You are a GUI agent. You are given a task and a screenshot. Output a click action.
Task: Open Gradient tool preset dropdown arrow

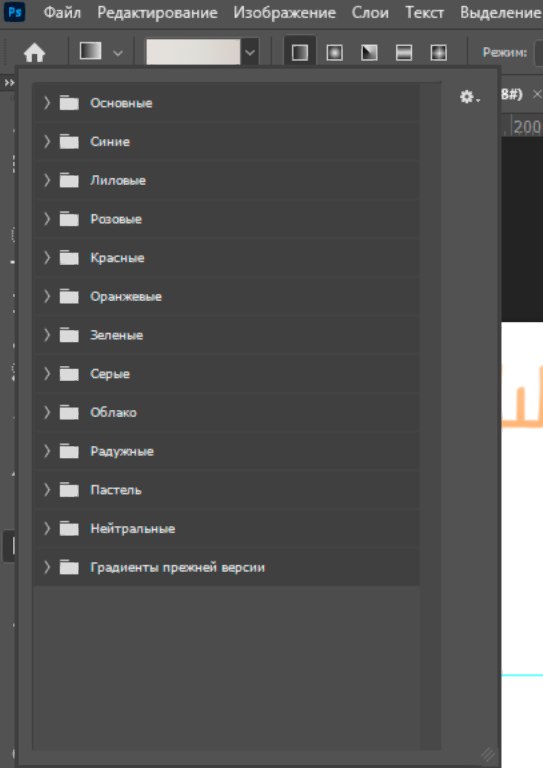point(118,52)
